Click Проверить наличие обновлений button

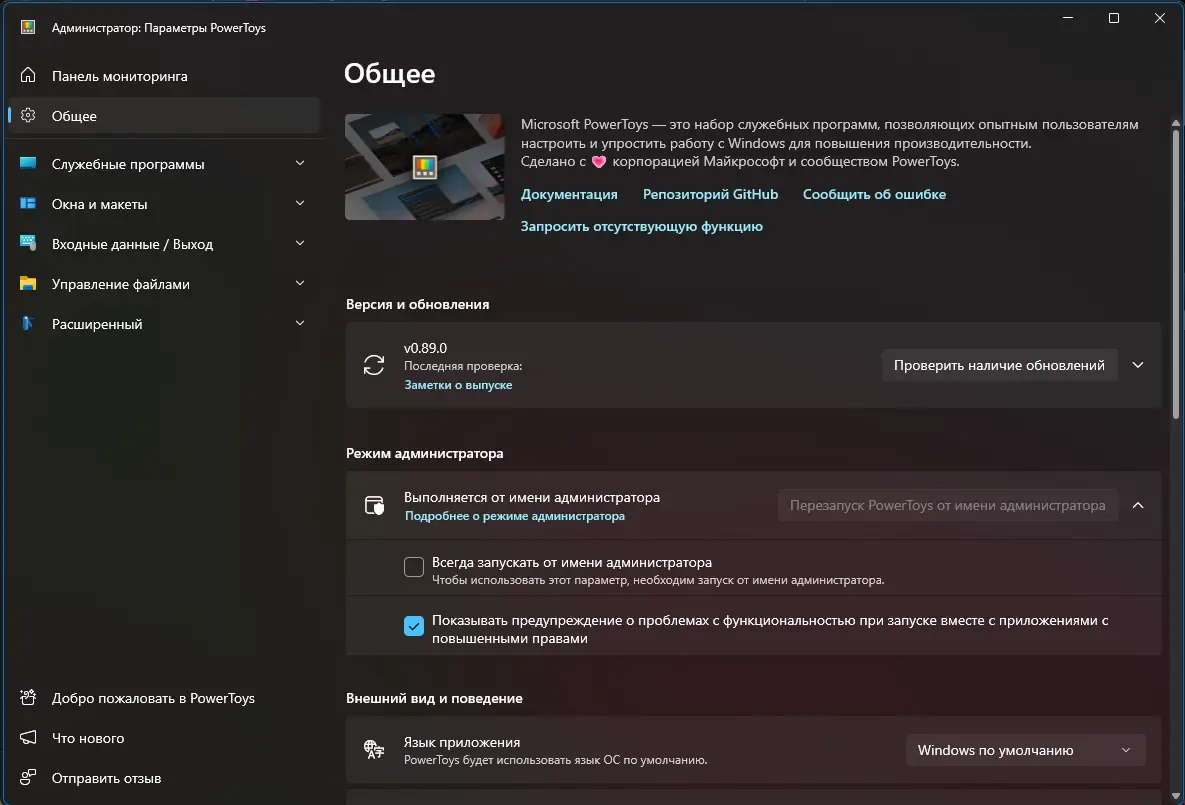click(x=999, y=365)
